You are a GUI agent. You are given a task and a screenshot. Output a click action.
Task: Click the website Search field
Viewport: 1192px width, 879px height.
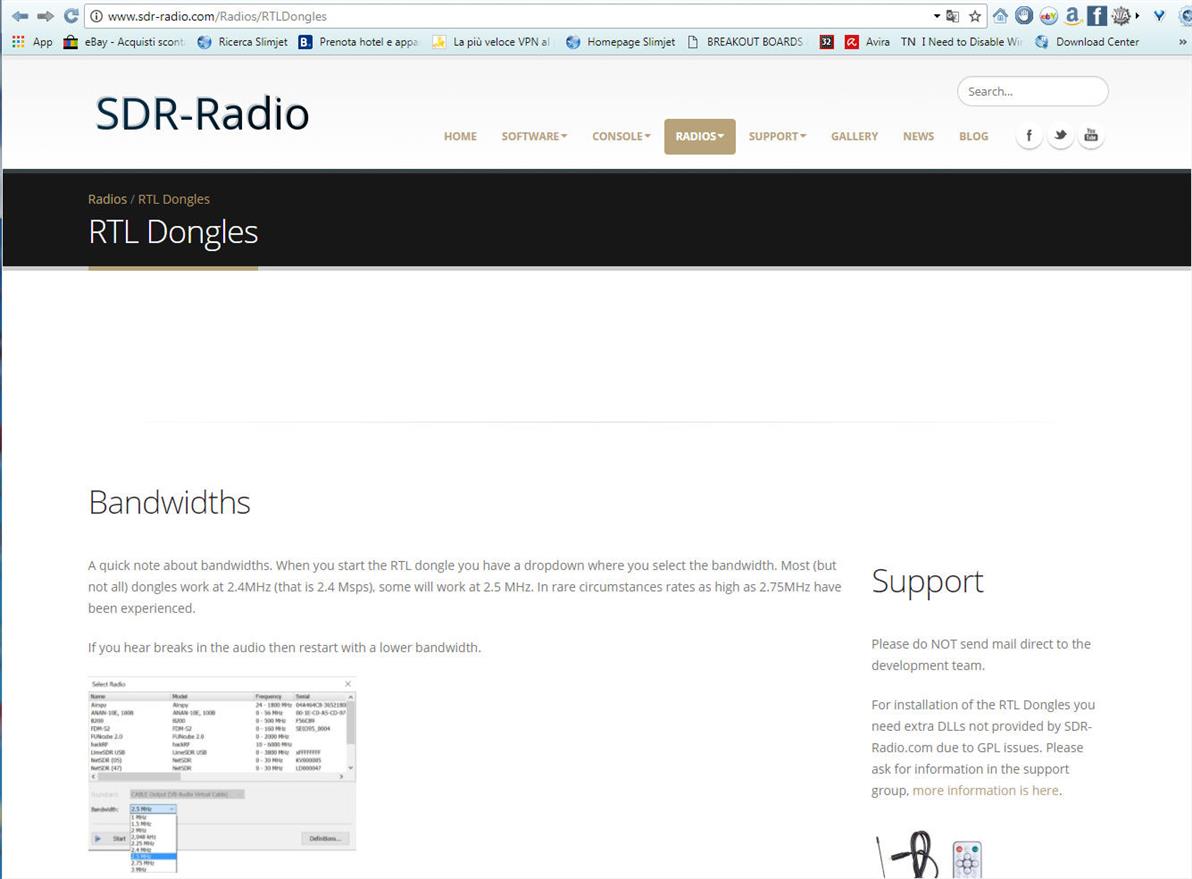click(x=1032, y=91)
